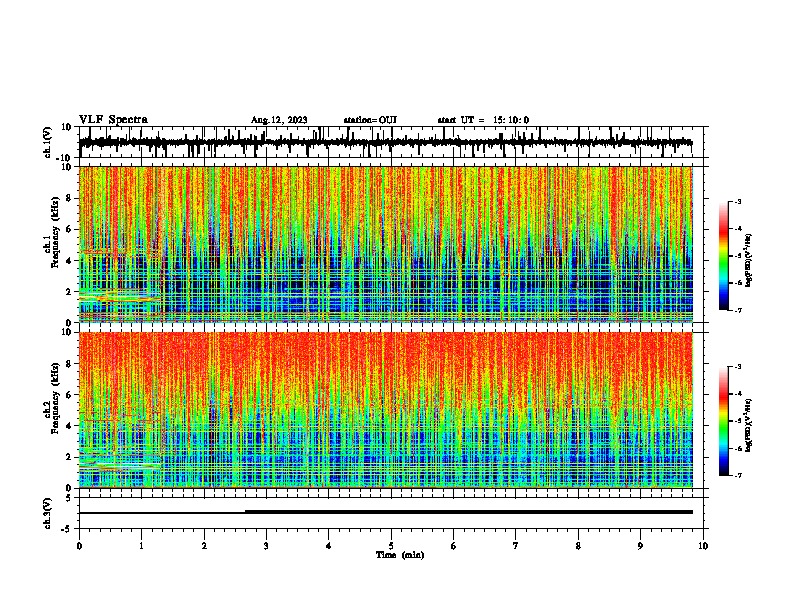
Task: Click the 'VLF Spectra' title text
Action: [113, 120]
